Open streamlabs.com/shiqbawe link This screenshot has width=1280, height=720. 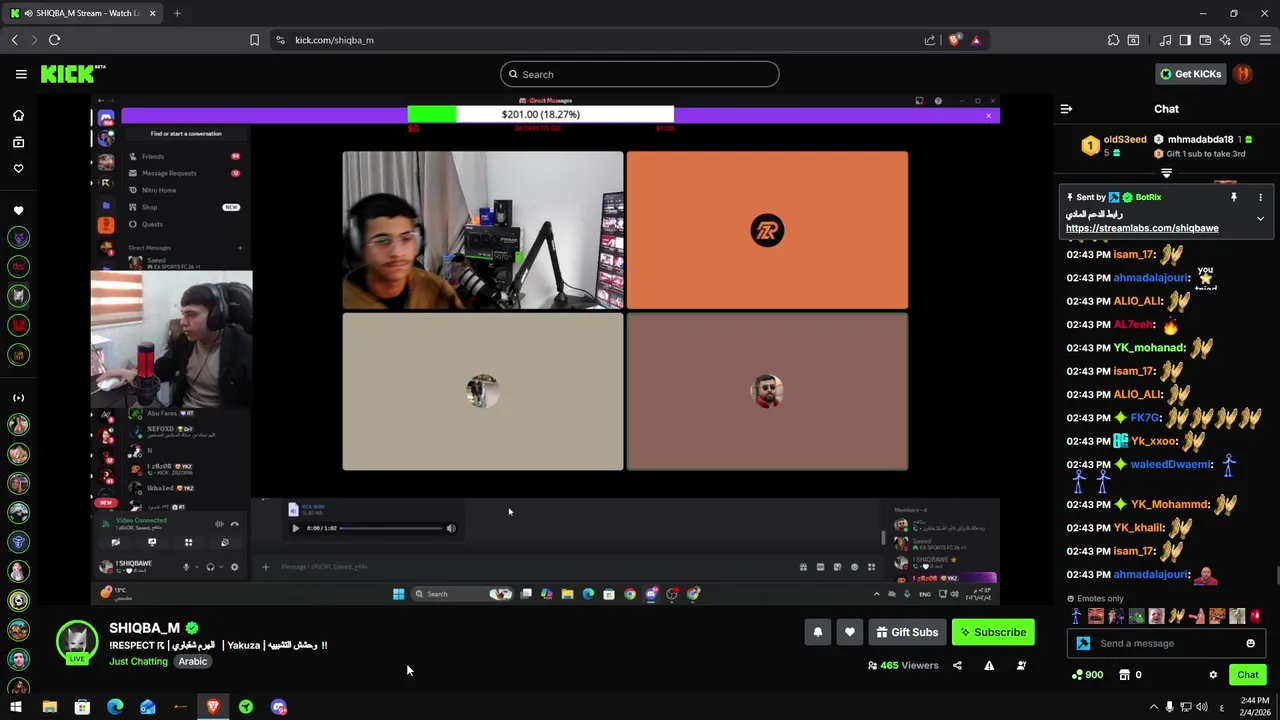coord(1142,228)
